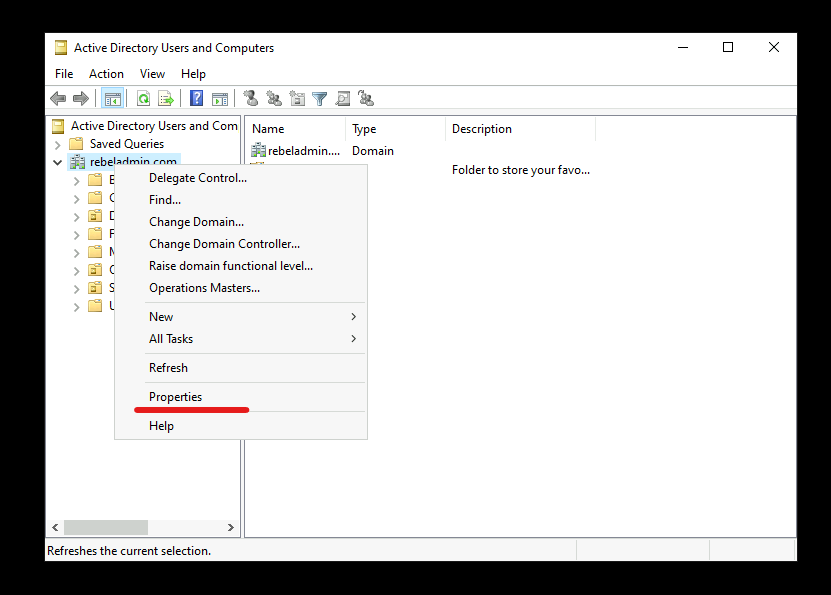Viewport: 831px width, 595px height.
Task: Collapse the rebeladmin.com domain node
Action: (58, 163)
